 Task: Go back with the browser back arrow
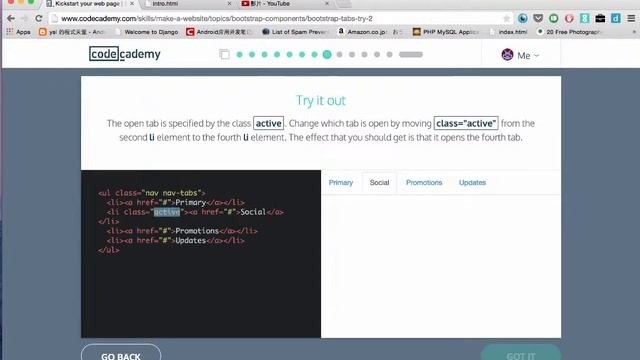(x=11, y=18)
